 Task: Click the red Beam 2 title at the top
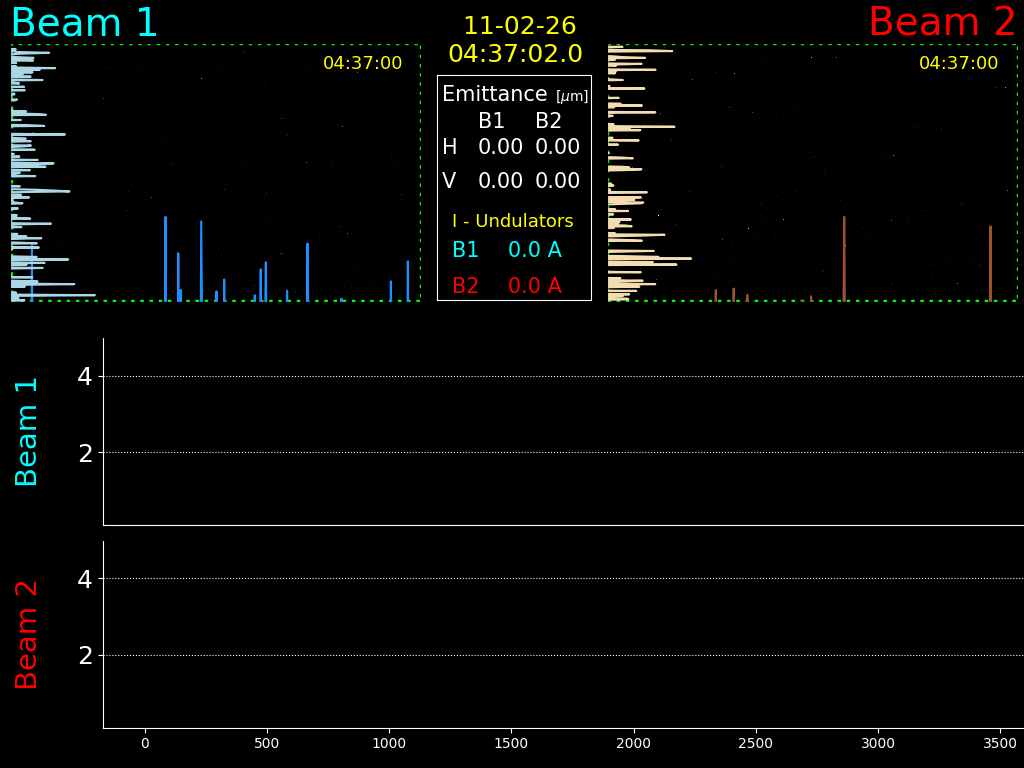941,23
